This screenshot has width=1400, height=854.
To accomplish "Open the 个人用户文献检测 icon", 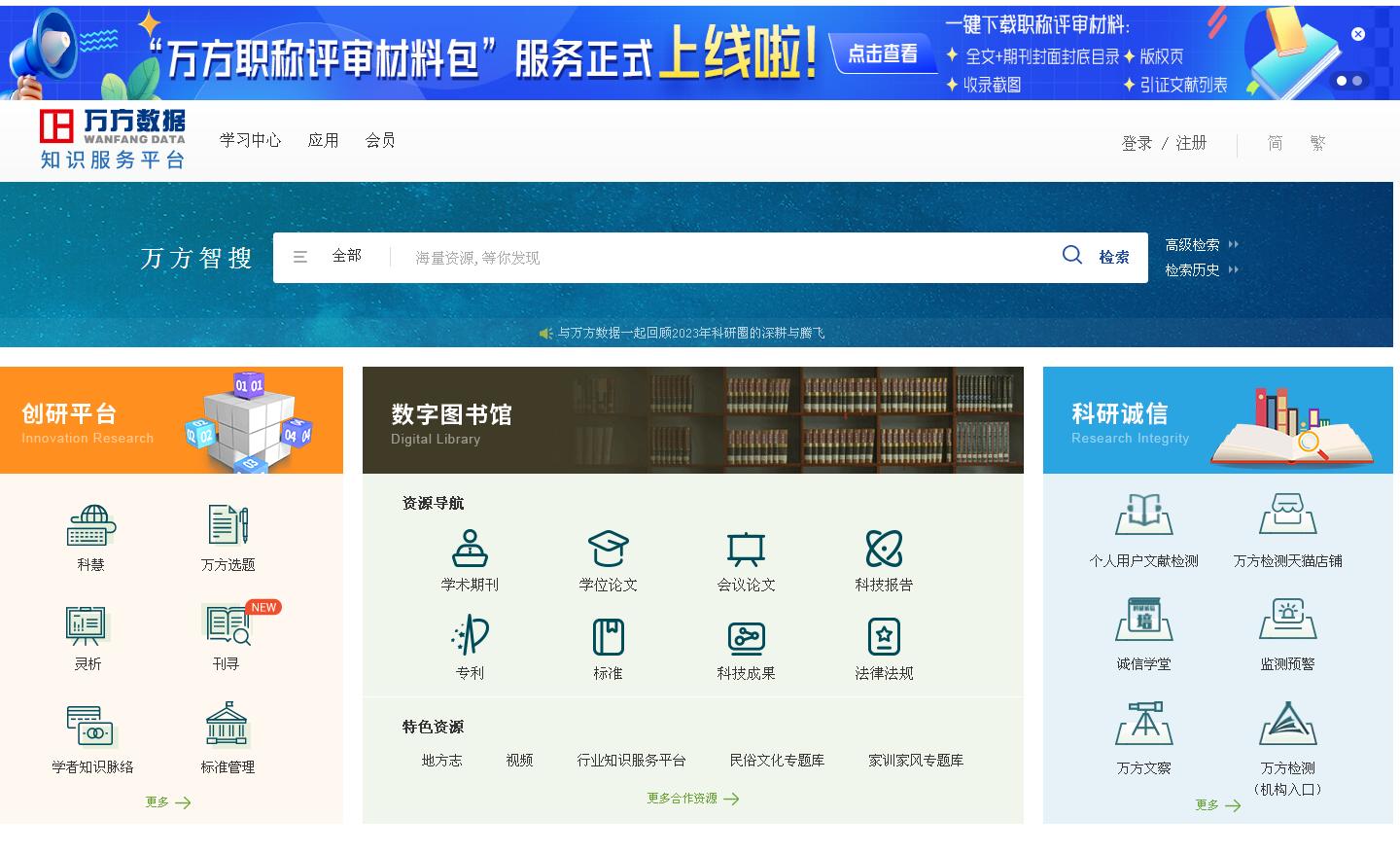I will pyautogui.click(x=1143, y=515).
